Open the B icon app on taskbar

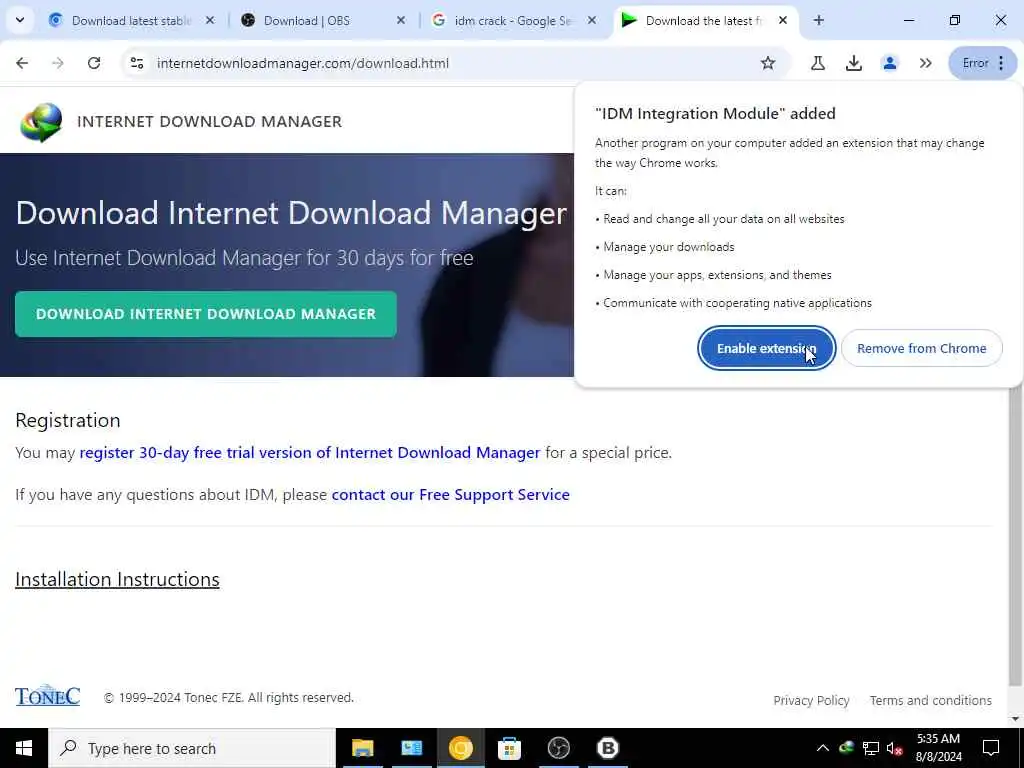point(607,748)
